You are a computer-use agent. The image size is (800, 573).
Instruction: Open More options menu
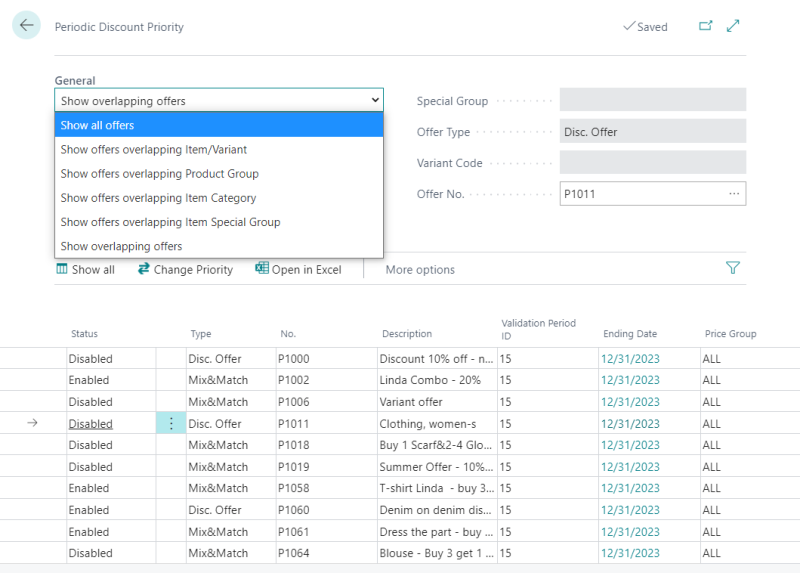pyautogui.click(x=420, y=270)
